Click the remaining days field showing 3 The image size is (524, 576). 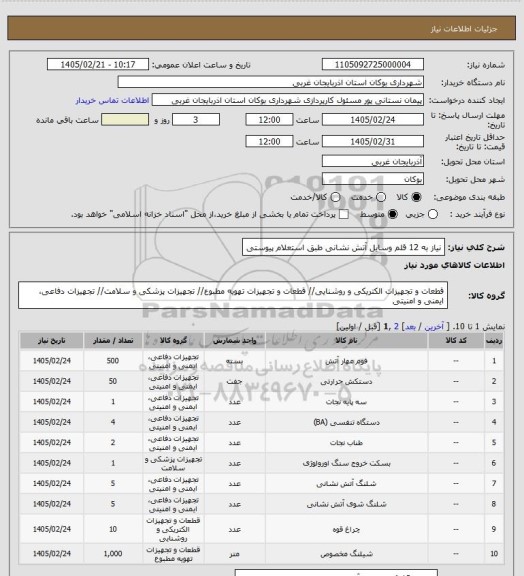(196, 120)
